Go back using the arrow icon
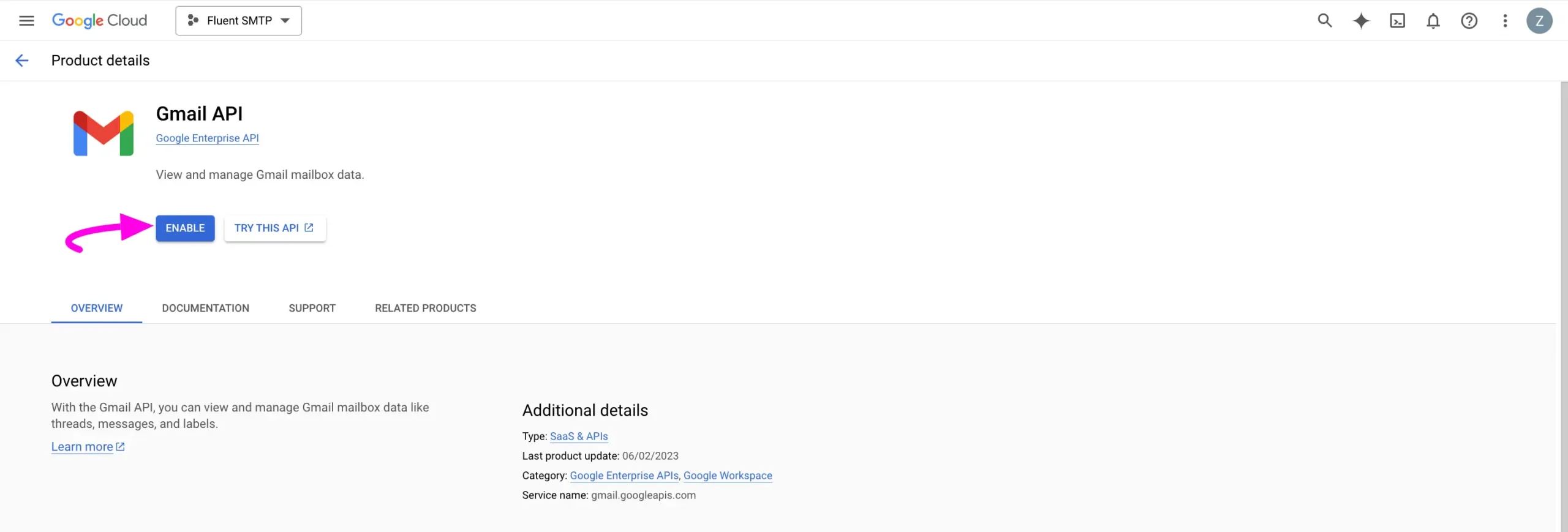This screenshot has height=532, width=1568. point(21,60)
